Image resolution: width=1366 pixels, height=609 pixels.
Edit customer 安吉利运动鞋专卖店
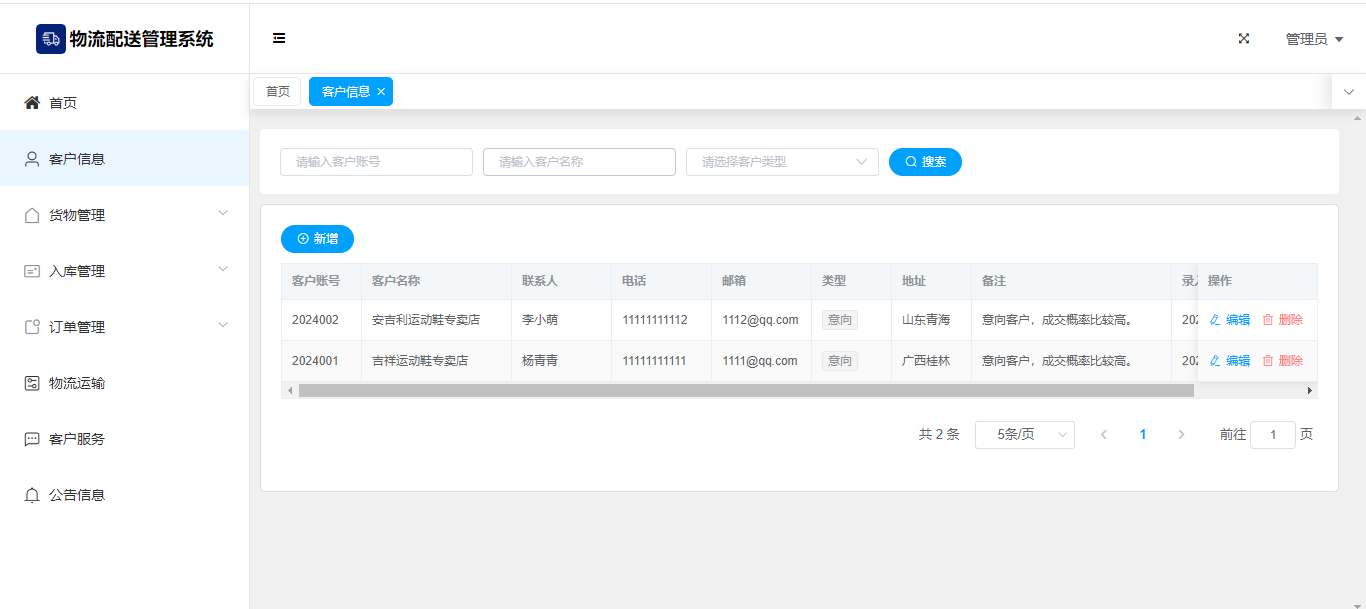pyautogui.click(x=1230, y=320)
